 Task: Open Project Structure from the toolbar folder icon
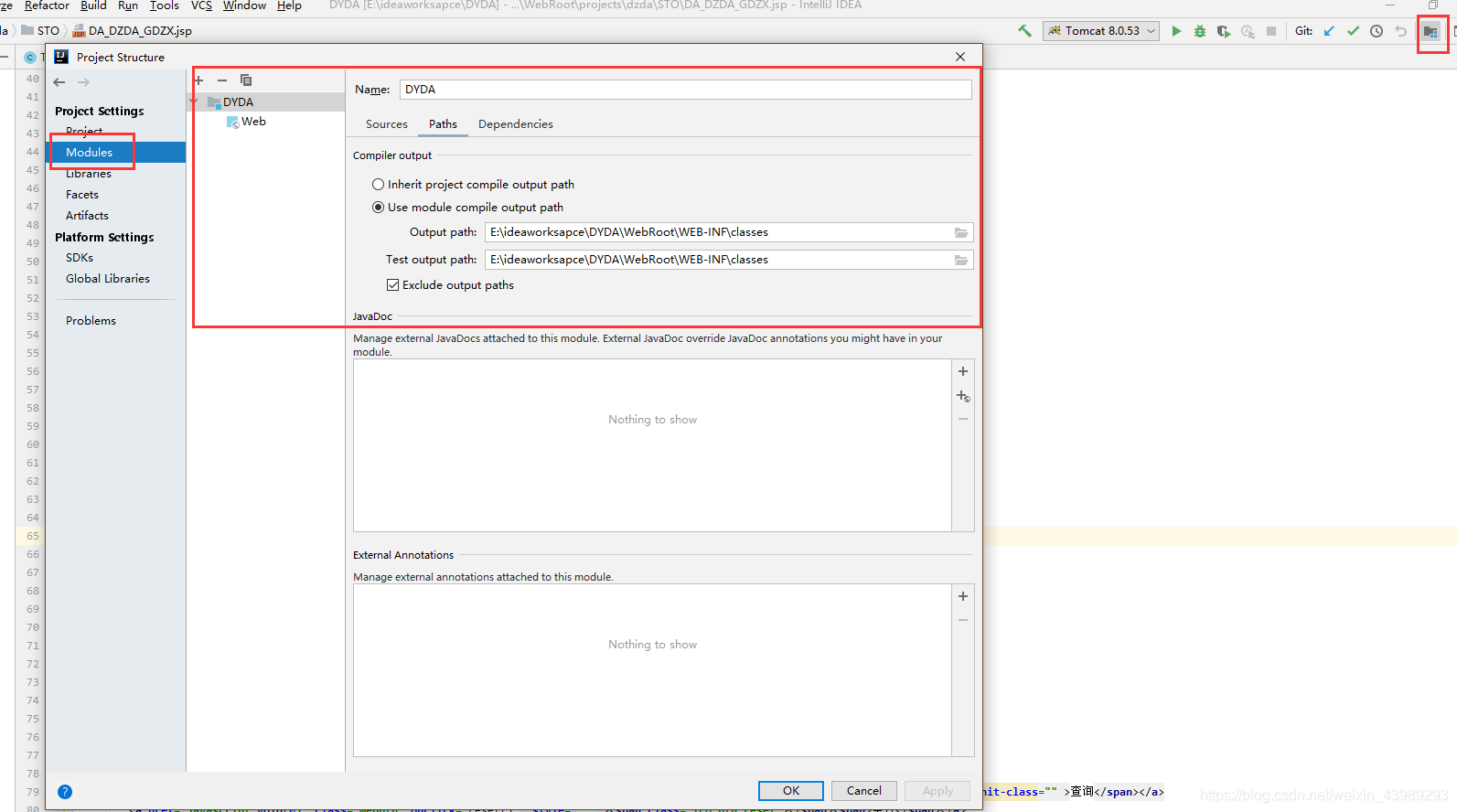(x=1430, y=31)
